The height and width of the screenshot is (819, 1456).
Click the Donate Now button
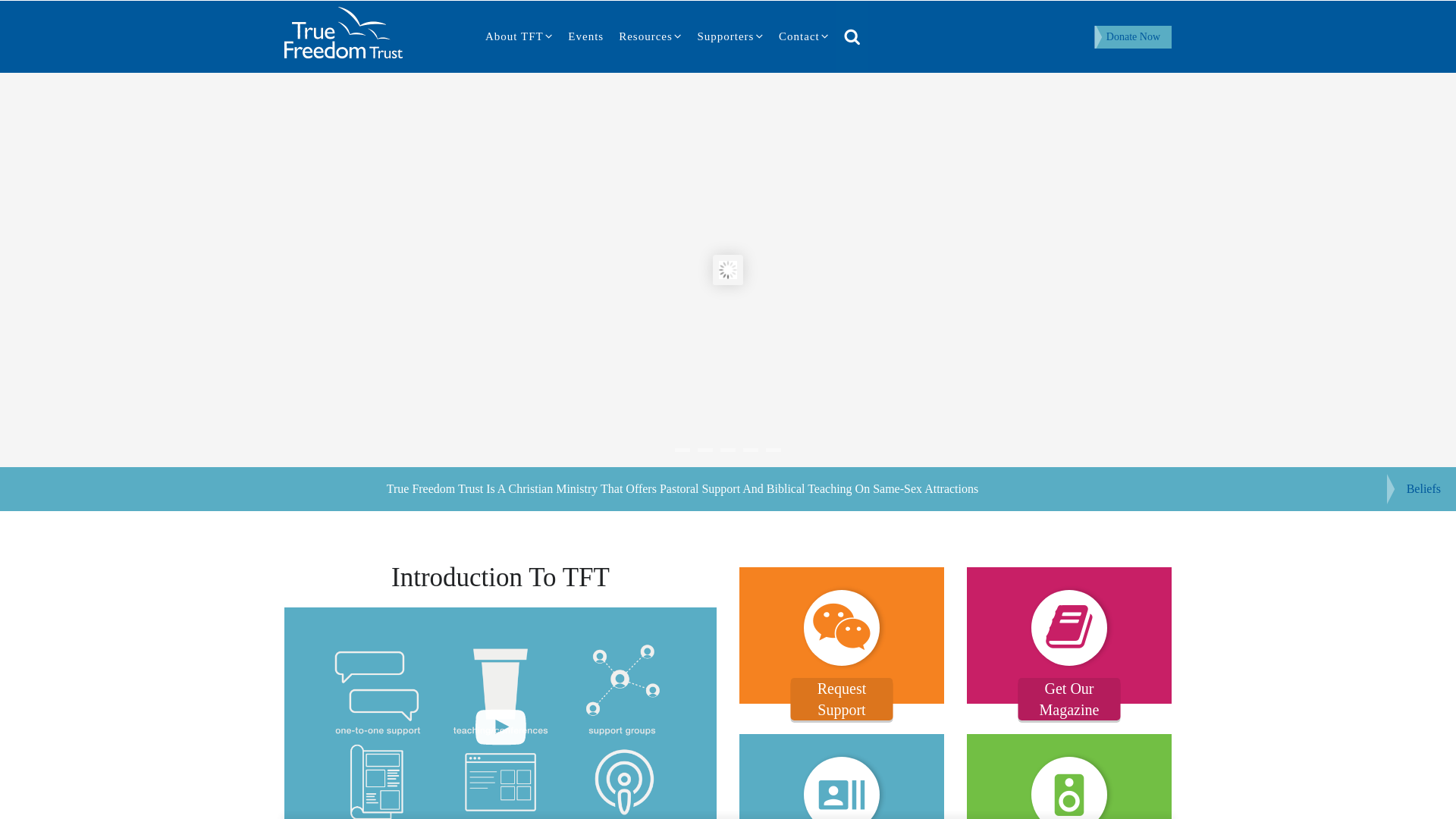pos(1132,37)
